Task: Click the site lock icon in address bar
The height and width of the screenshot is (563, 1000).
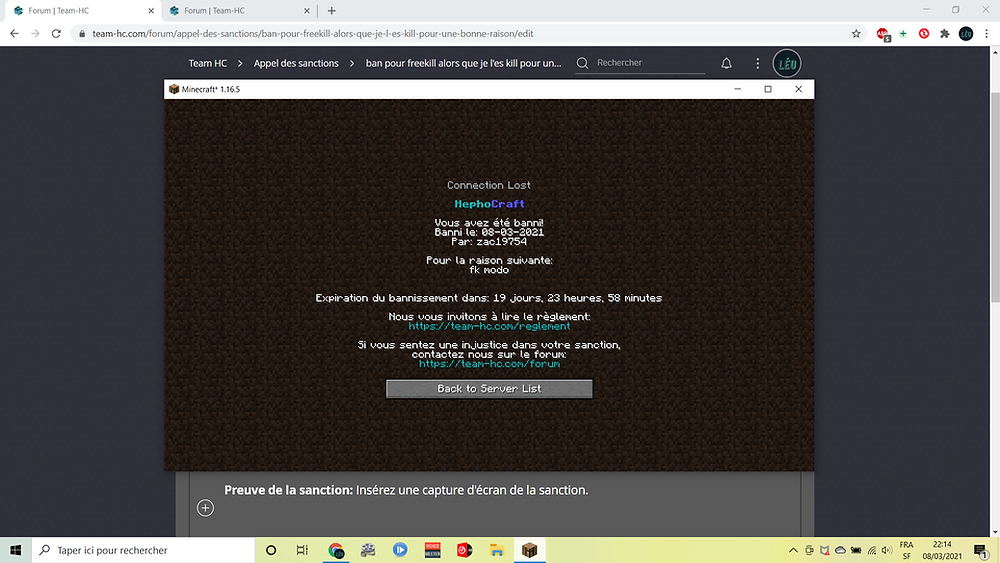Action: tap(82, 34)
